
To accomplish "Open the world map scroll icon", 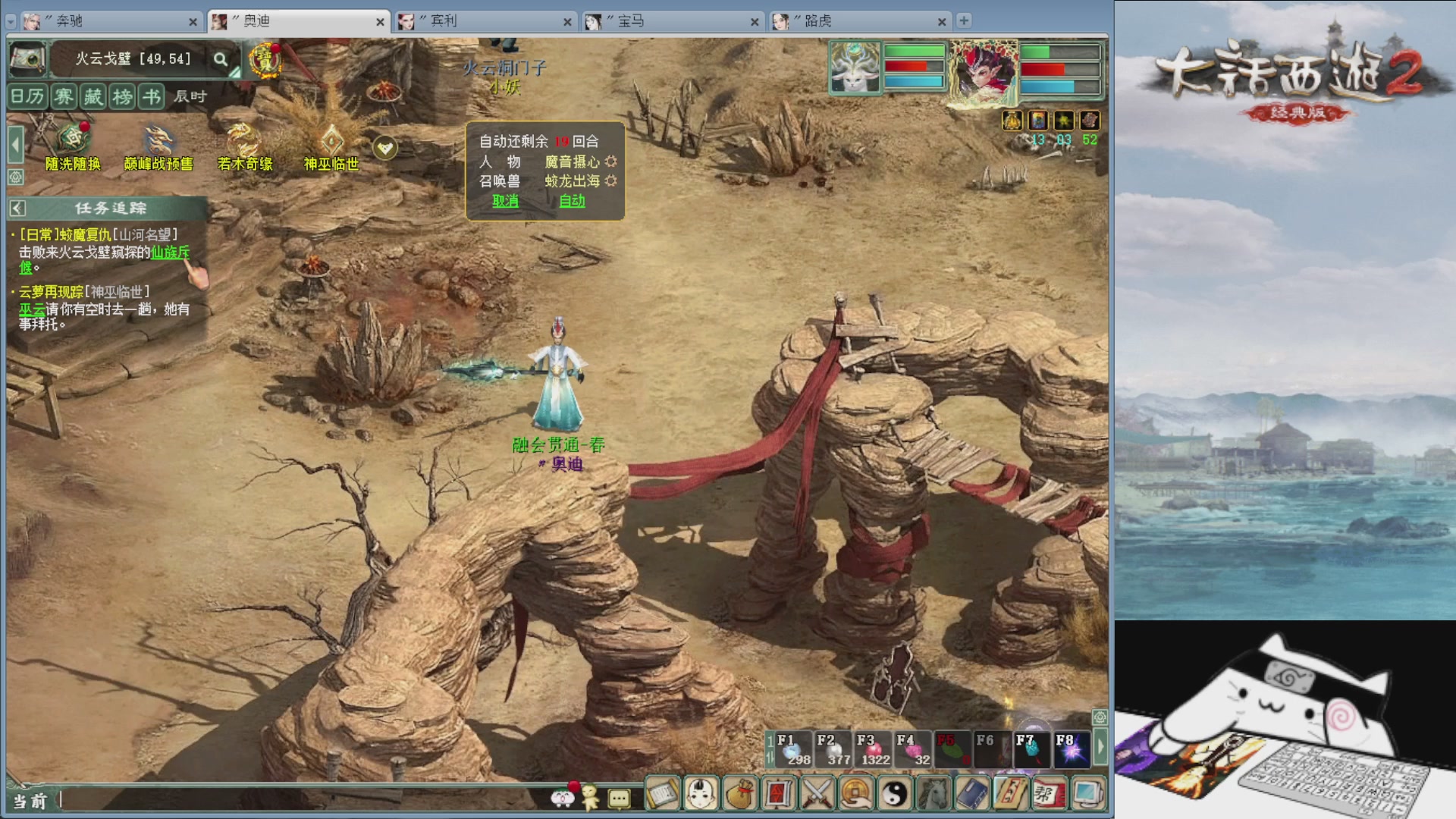I will click(28, 59).
